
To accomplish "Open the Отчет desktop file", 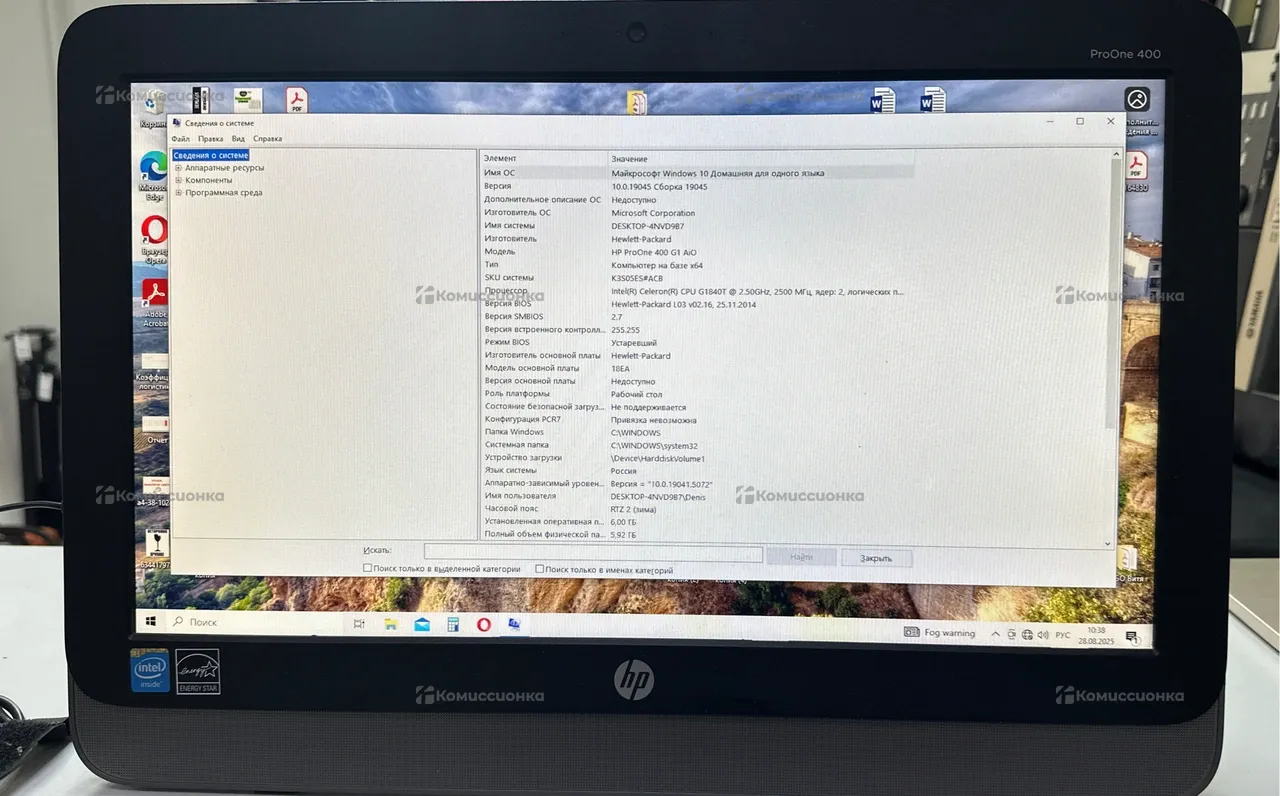I will click(x=156, y=430).
